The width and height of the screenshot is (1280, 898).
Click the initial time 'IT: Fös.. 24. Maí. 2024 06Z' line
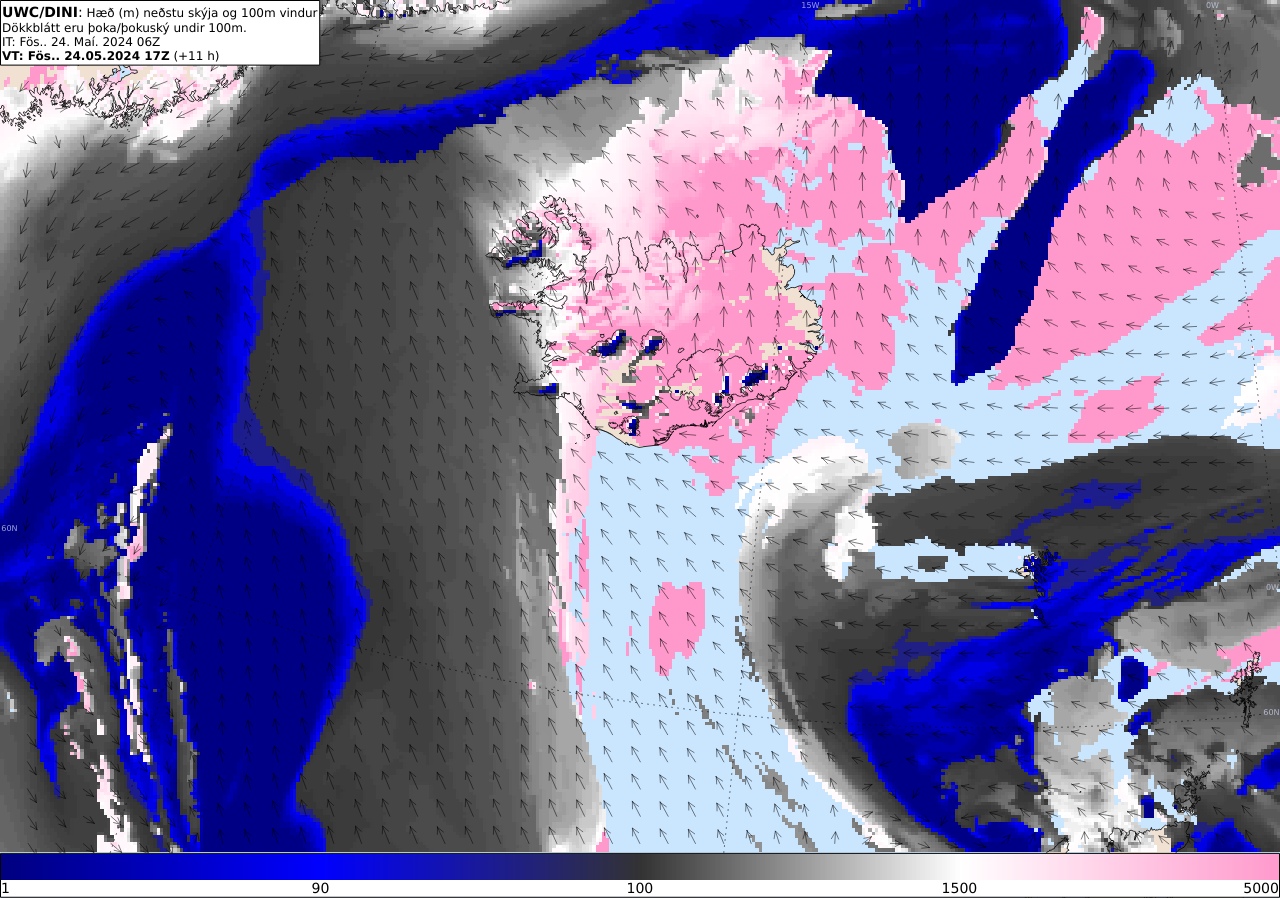pos(81,42)
